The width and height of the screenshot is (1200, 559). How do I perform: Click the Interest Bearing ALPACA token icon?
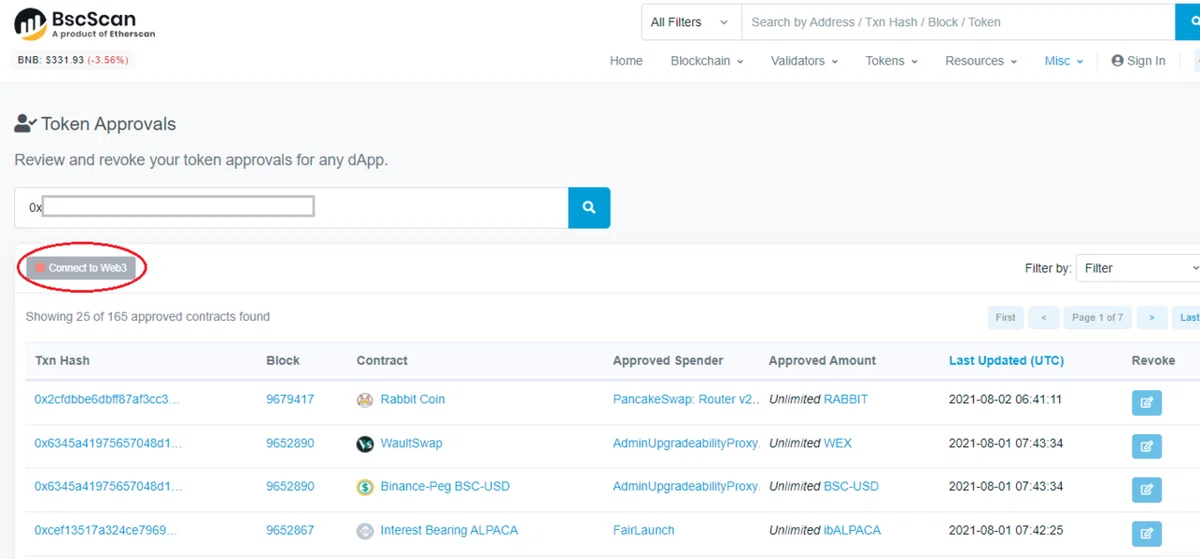[x=365, y=530]
